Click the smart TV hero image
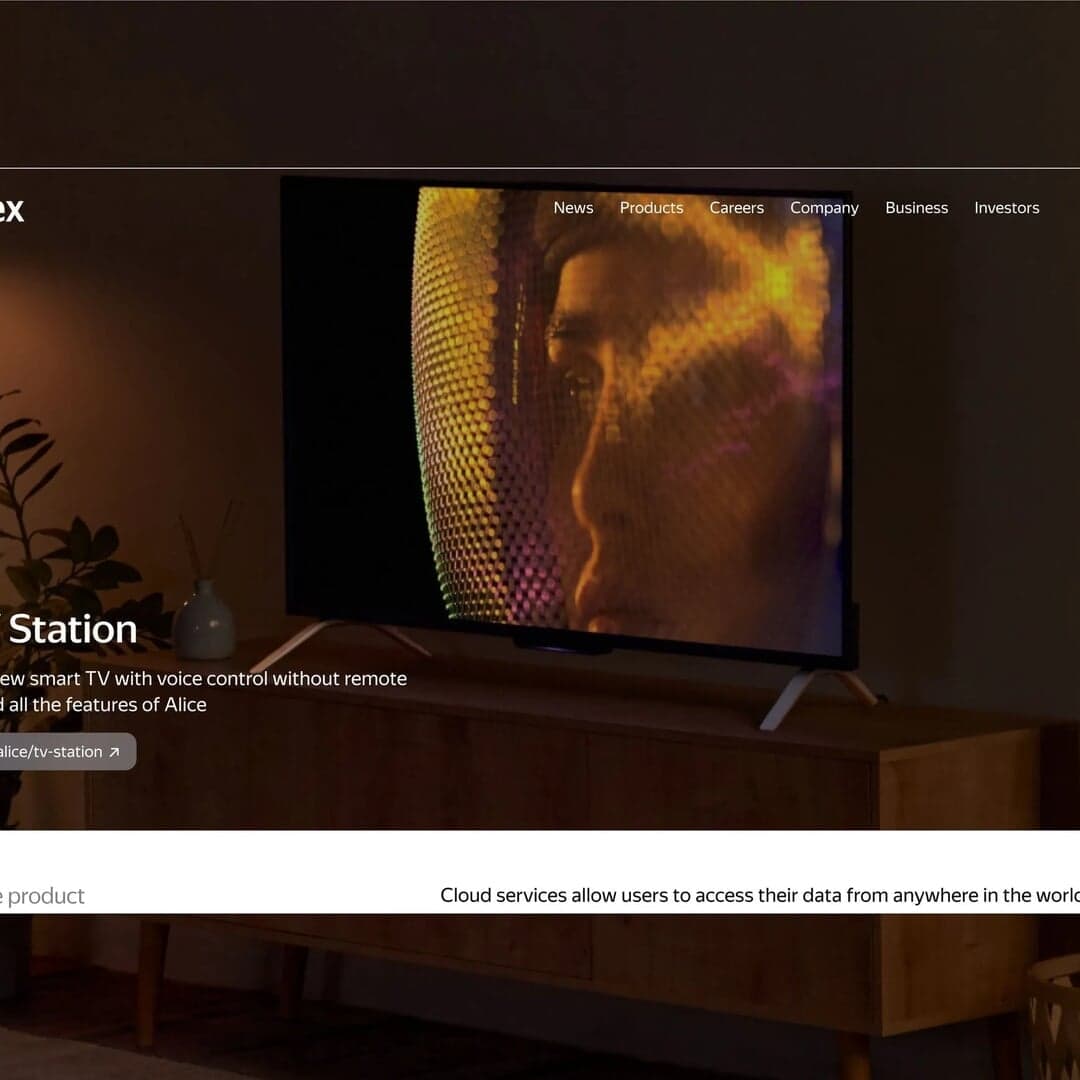Screen dimensions: 1080x1080 click(570, 420)
